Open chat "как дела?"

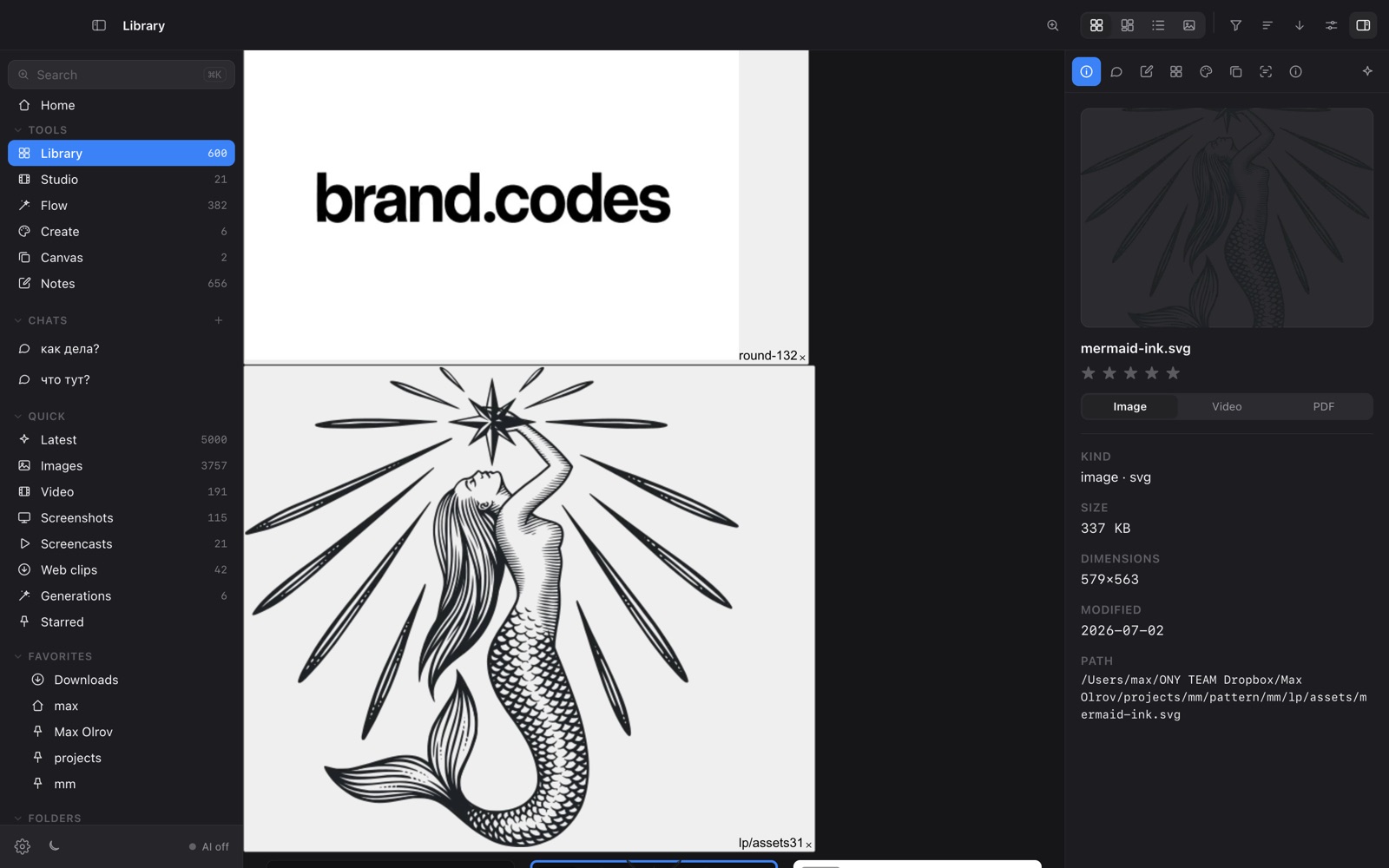coord(122,349)
